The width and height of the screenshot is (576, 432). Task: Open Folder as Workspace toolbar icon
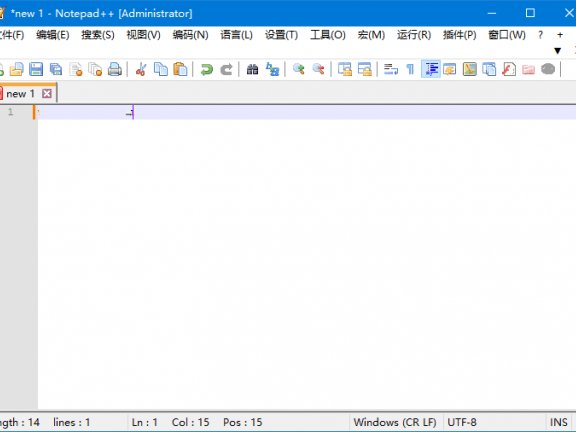tap(528, 69)
